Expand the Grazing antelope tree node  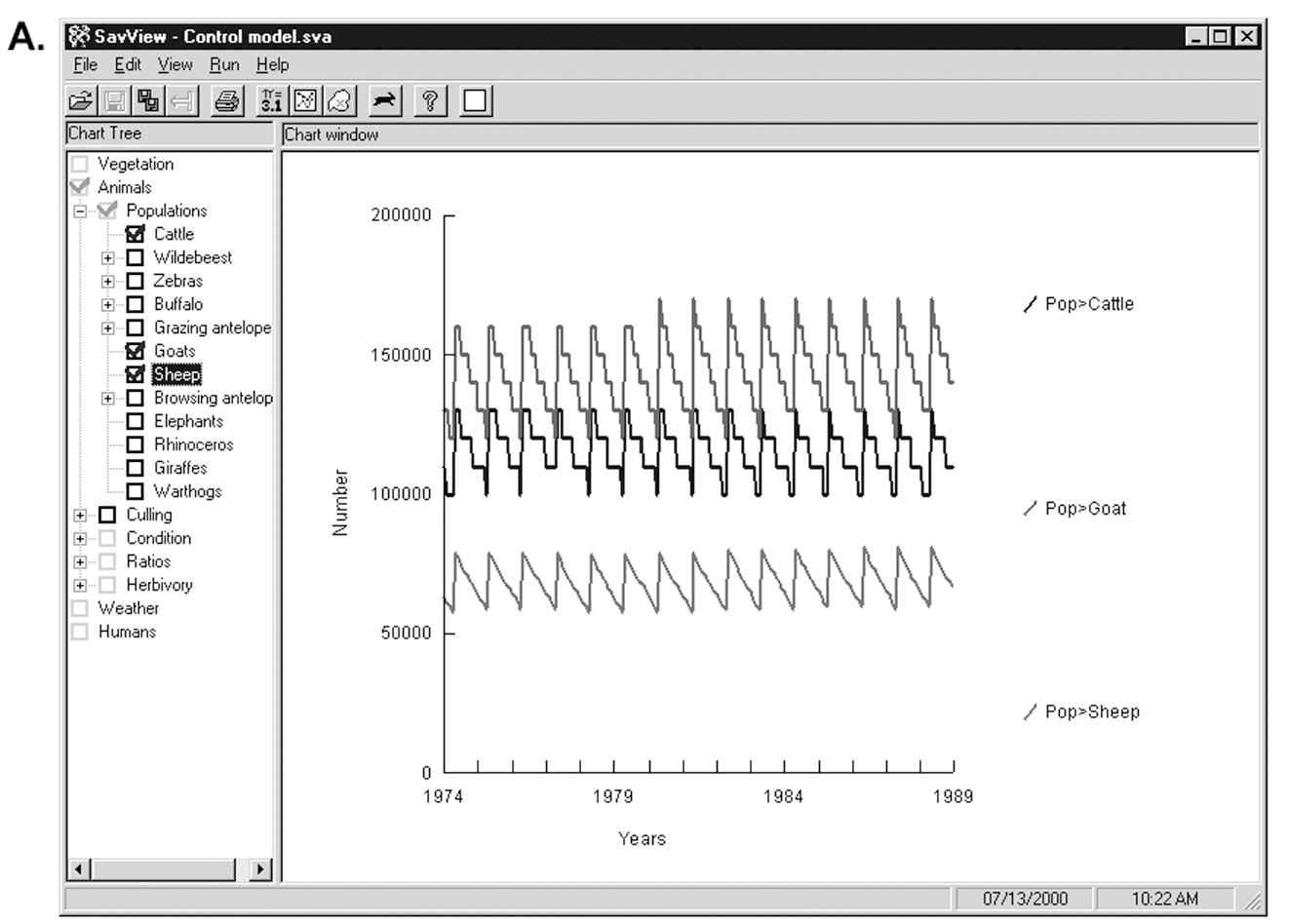[108, 327]
